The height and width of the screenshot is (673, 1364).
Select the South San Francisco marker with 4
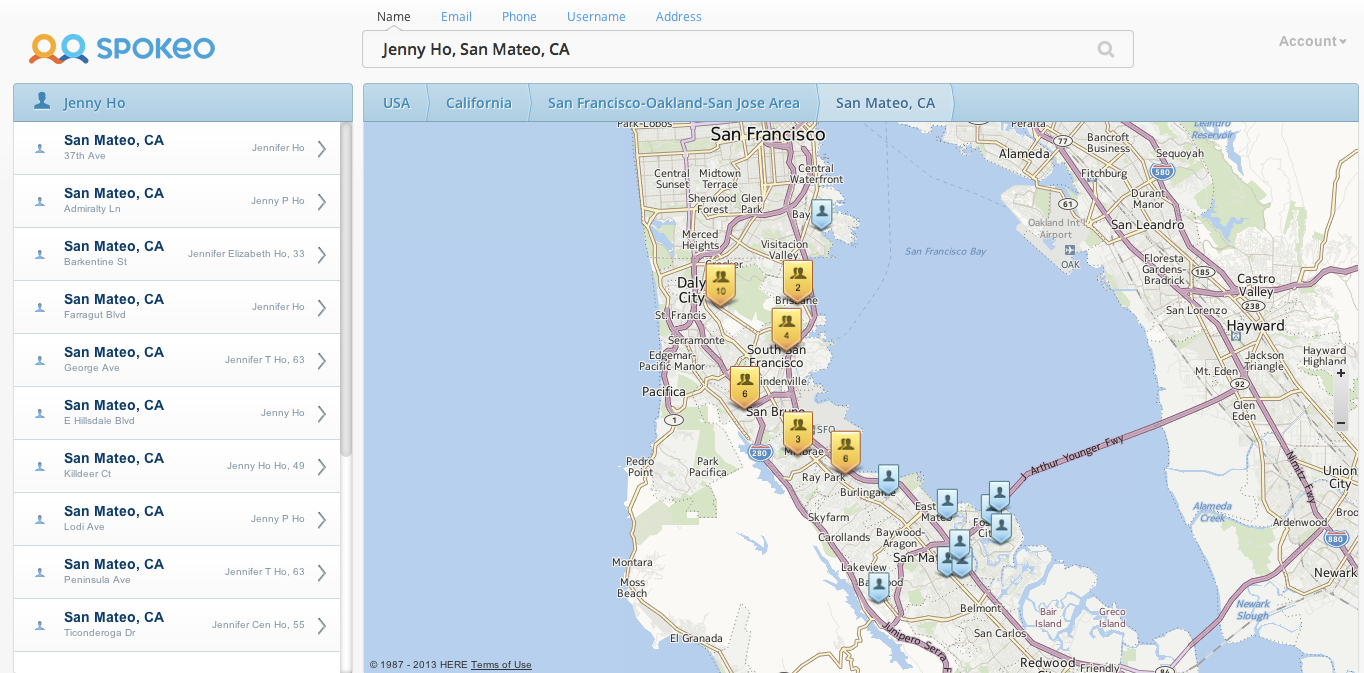(x=786, y=326)
